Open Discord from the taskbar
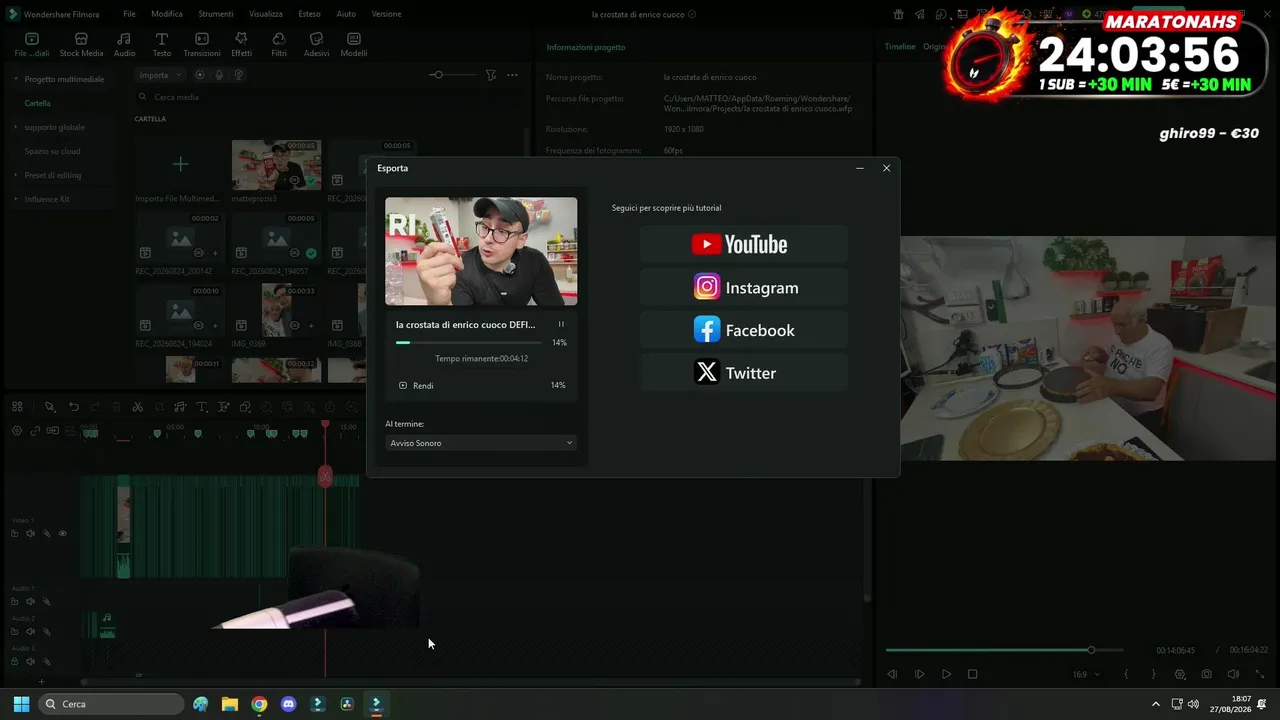 [289, 704]
